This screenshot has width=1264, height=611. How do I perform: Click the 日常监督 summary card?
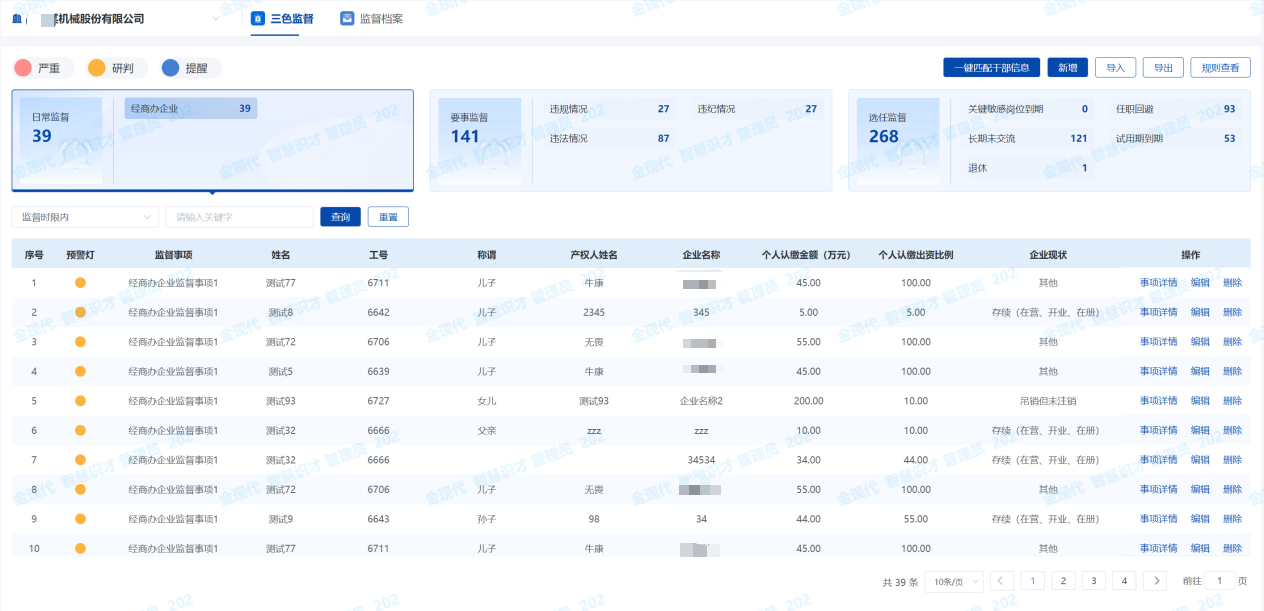[62, 139]
